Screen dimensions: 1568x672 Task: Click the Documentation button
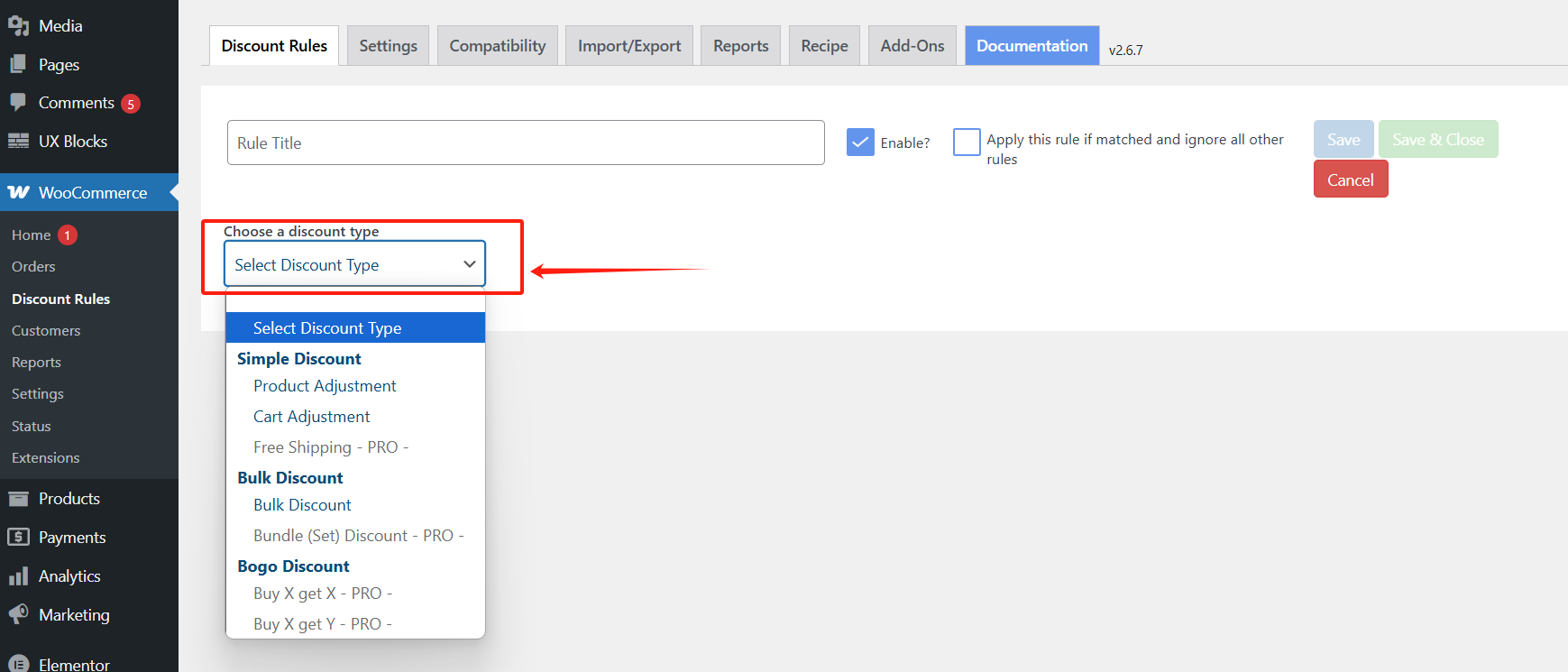coord(1032,46)
